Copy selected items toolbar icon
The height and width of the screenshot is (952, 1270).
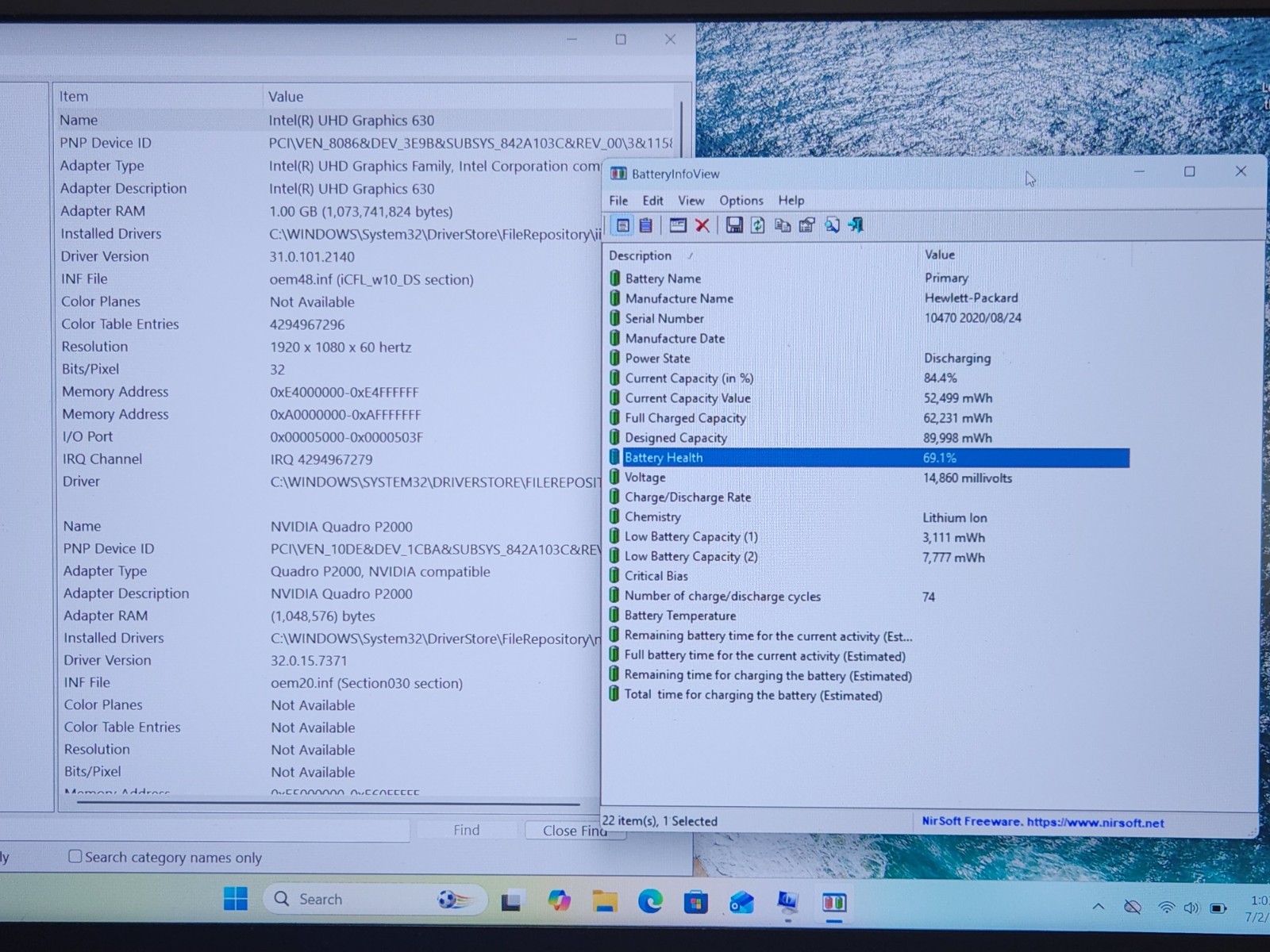click(783, 225)
